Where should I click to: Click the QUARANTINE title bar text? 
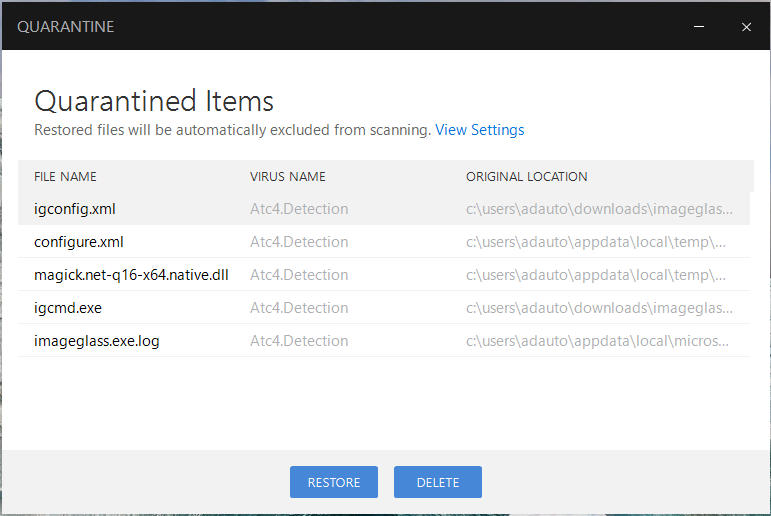[66, 27]
